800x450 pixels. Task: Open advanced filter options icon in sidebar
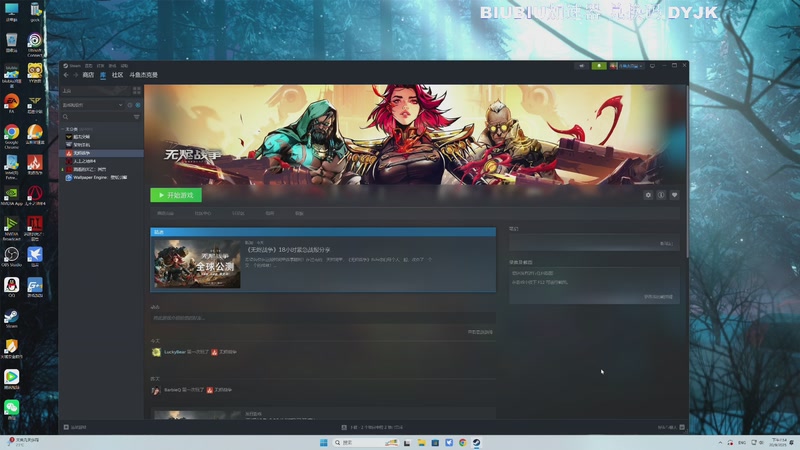(x=137, y=117)
